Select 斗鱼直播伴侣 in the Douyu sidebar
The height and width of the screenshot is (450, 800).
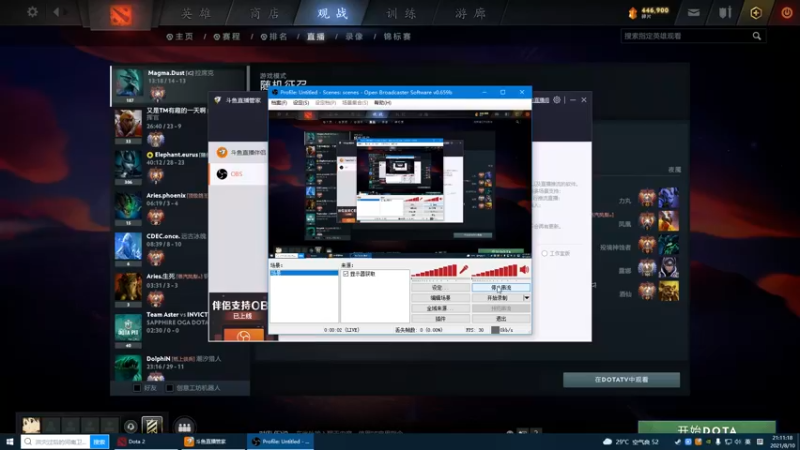(238, 152)
